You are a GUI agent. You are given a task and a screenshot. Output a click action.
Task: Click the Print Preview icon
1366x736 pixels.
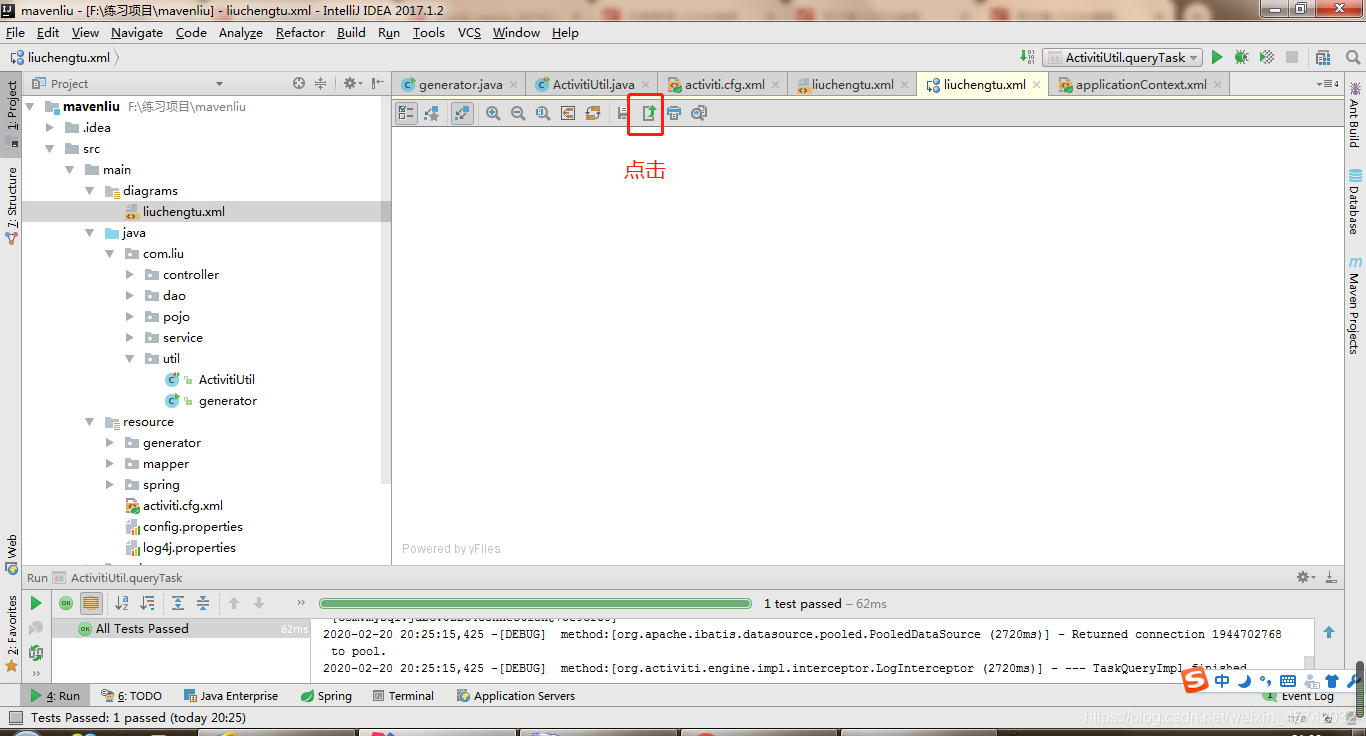pos(699,113)
